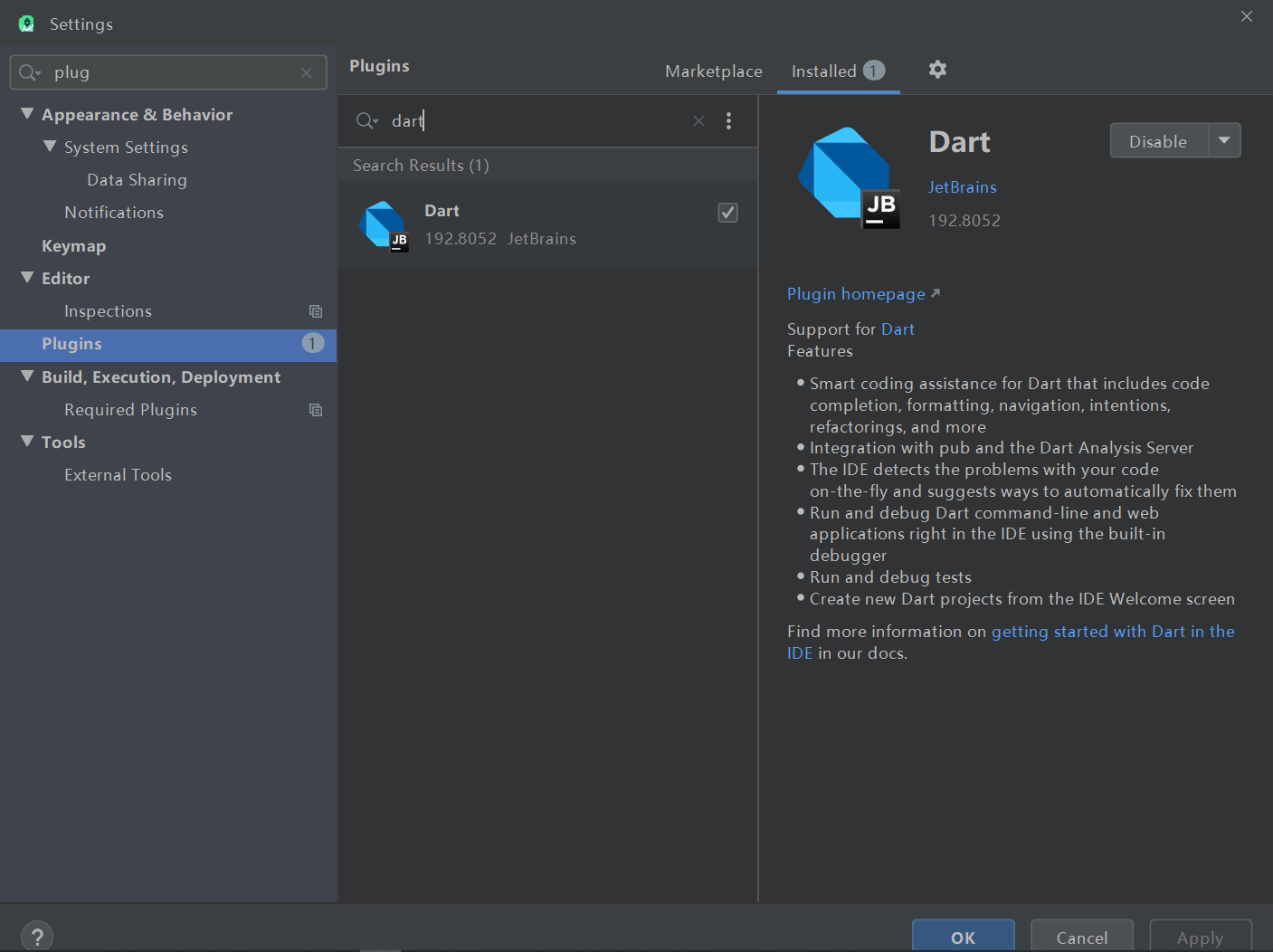
Task: Select Data Sharing in settings tree
Action: tap(137, 180)
